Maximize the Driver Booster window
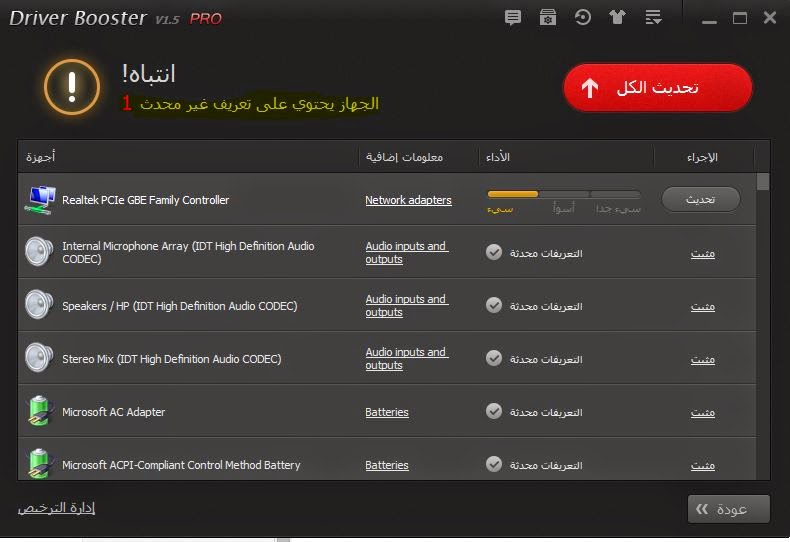The width and height of the screenshot is (790, 542). click(740, 19)
